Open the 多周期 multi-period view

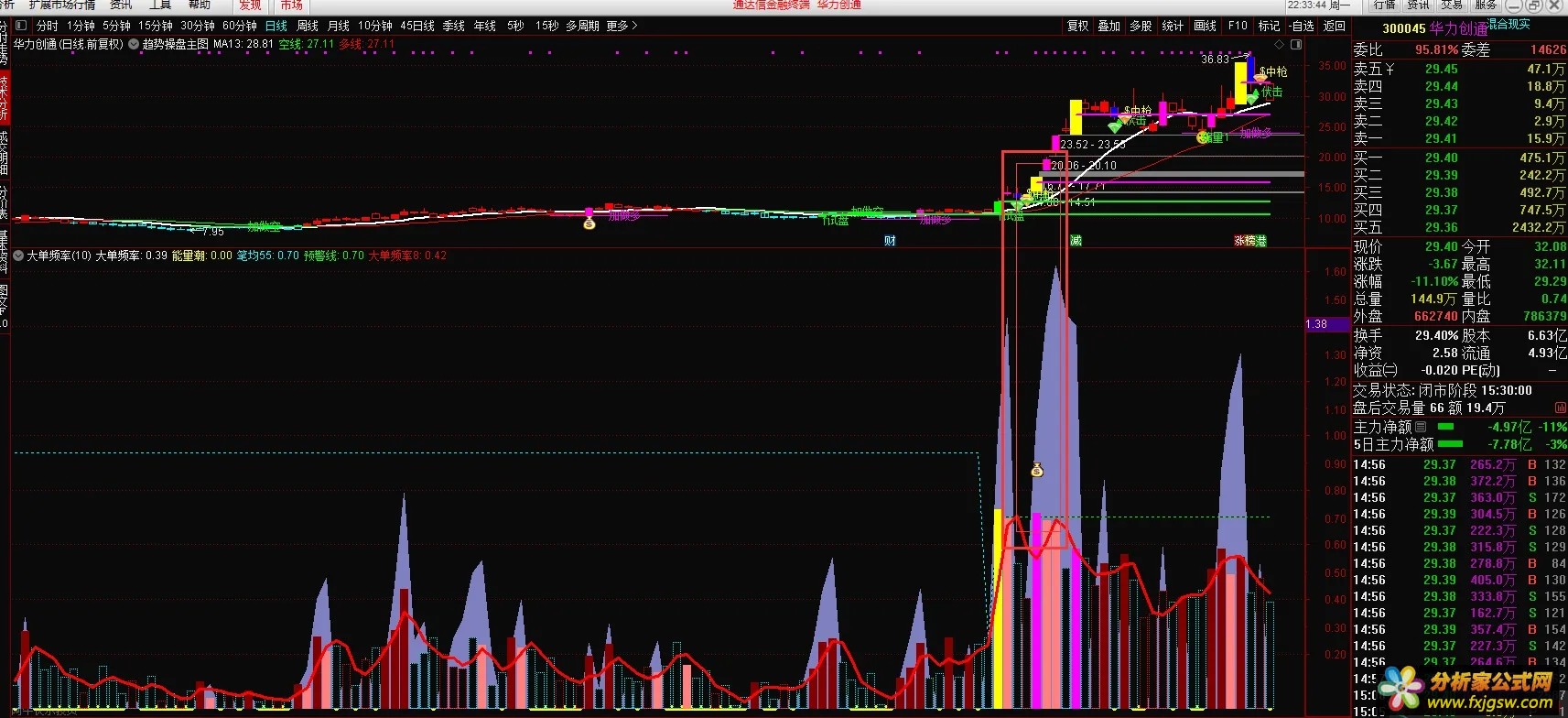pyautogui.click(x=582, y=26)
